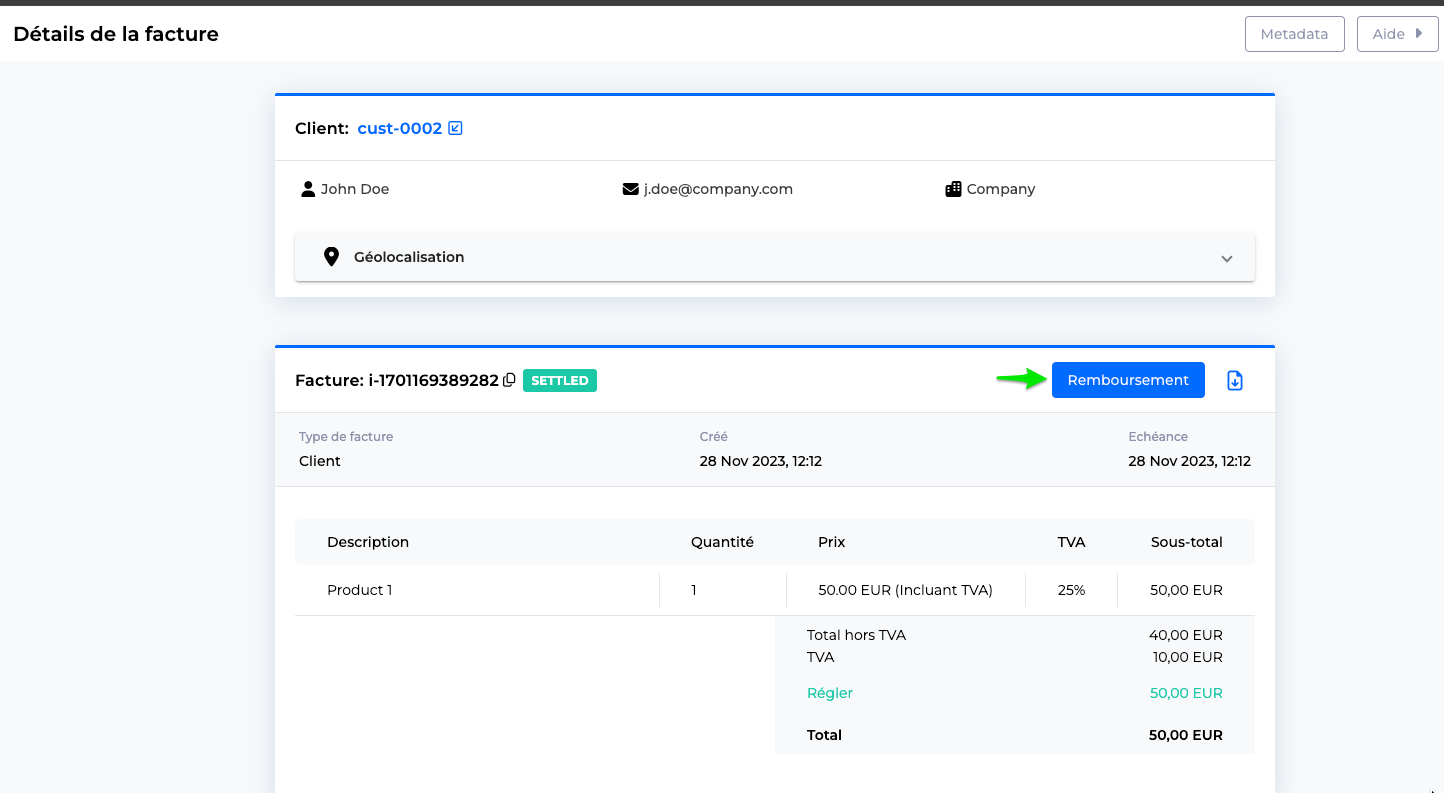Click the Echéance label

1158,437
